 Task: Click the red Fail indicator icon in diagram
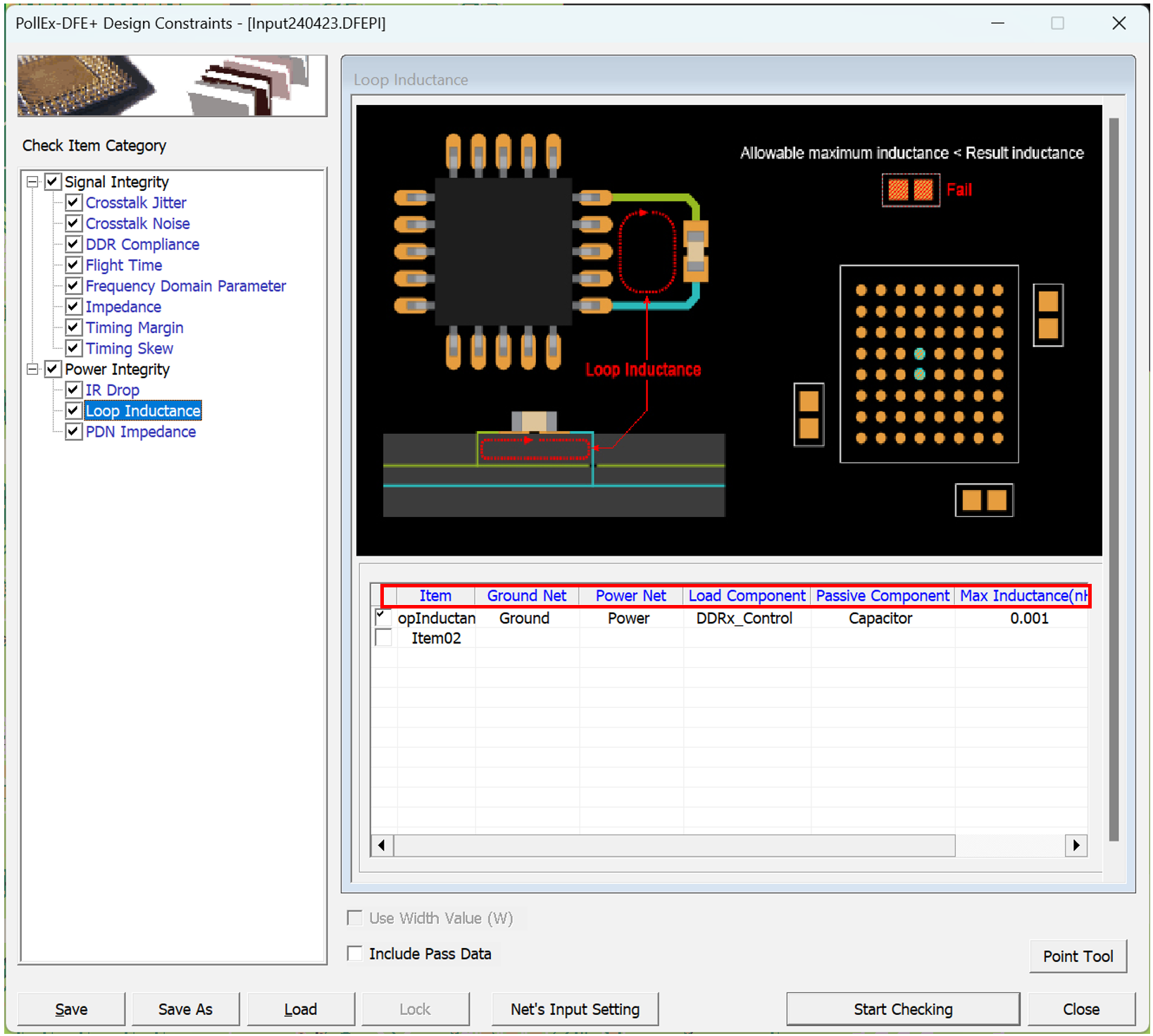click(910, 189)
